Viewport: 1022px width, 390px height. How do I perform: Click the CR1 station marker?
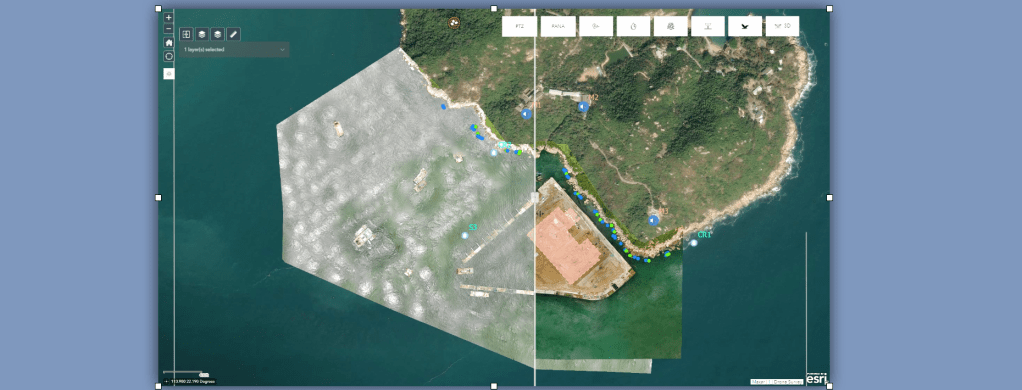(694, 243)
